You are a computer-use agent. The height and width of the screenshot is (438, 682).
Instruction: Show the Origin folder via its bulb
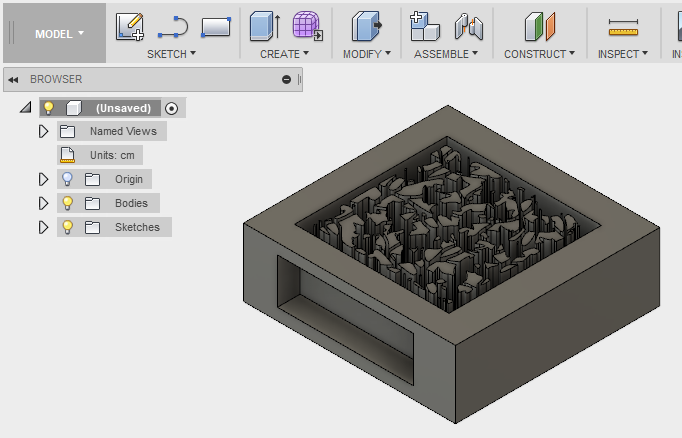coord(67,179)
